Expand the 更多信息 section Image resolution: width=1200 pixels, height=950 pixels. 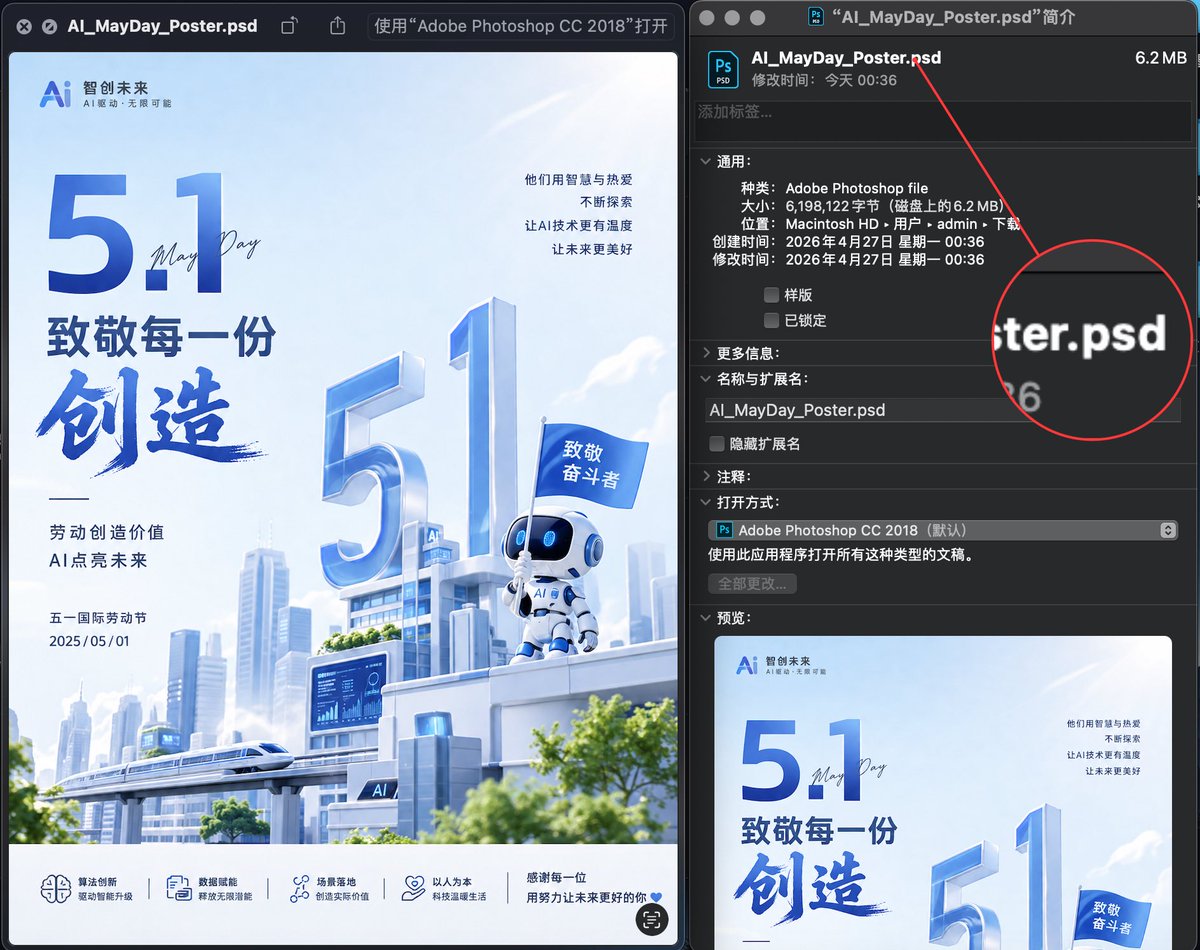click(x=705, y=353)
